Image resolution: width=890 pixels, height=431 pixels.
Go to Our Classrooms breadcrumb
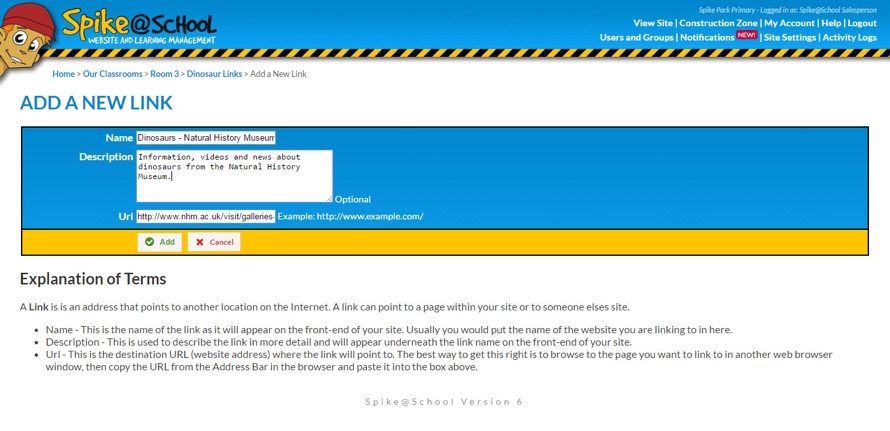click(x=112, y=74)
